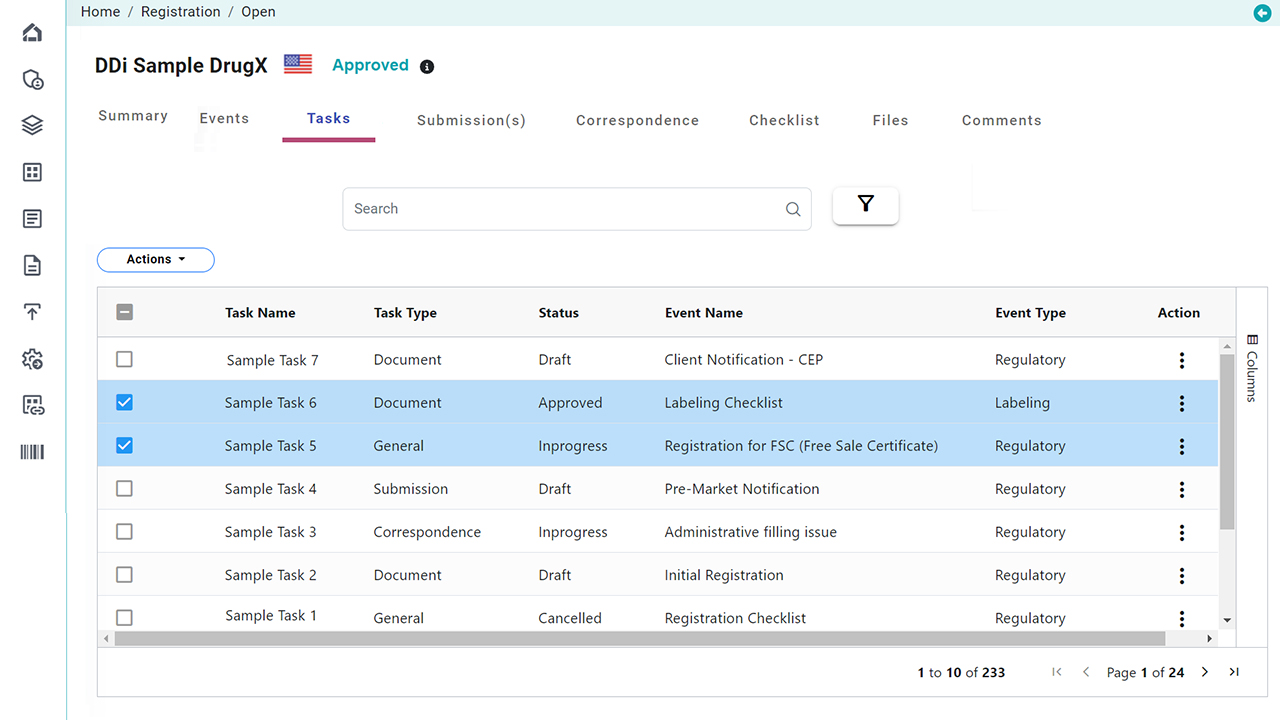Open the Checklist tab

click(784, 120)
